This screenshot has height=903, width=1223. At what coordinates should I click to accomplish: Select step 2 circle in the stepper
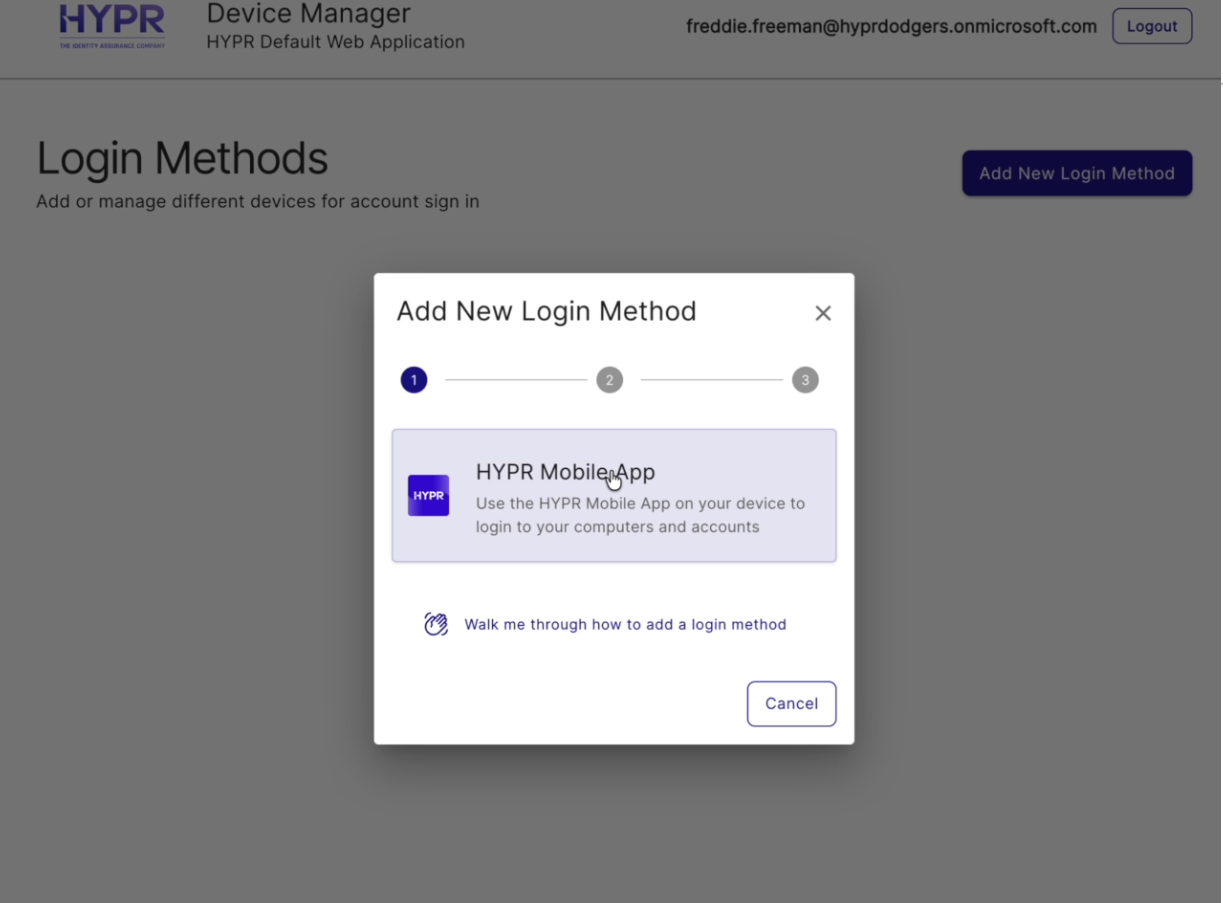click(x=609, y=380)
